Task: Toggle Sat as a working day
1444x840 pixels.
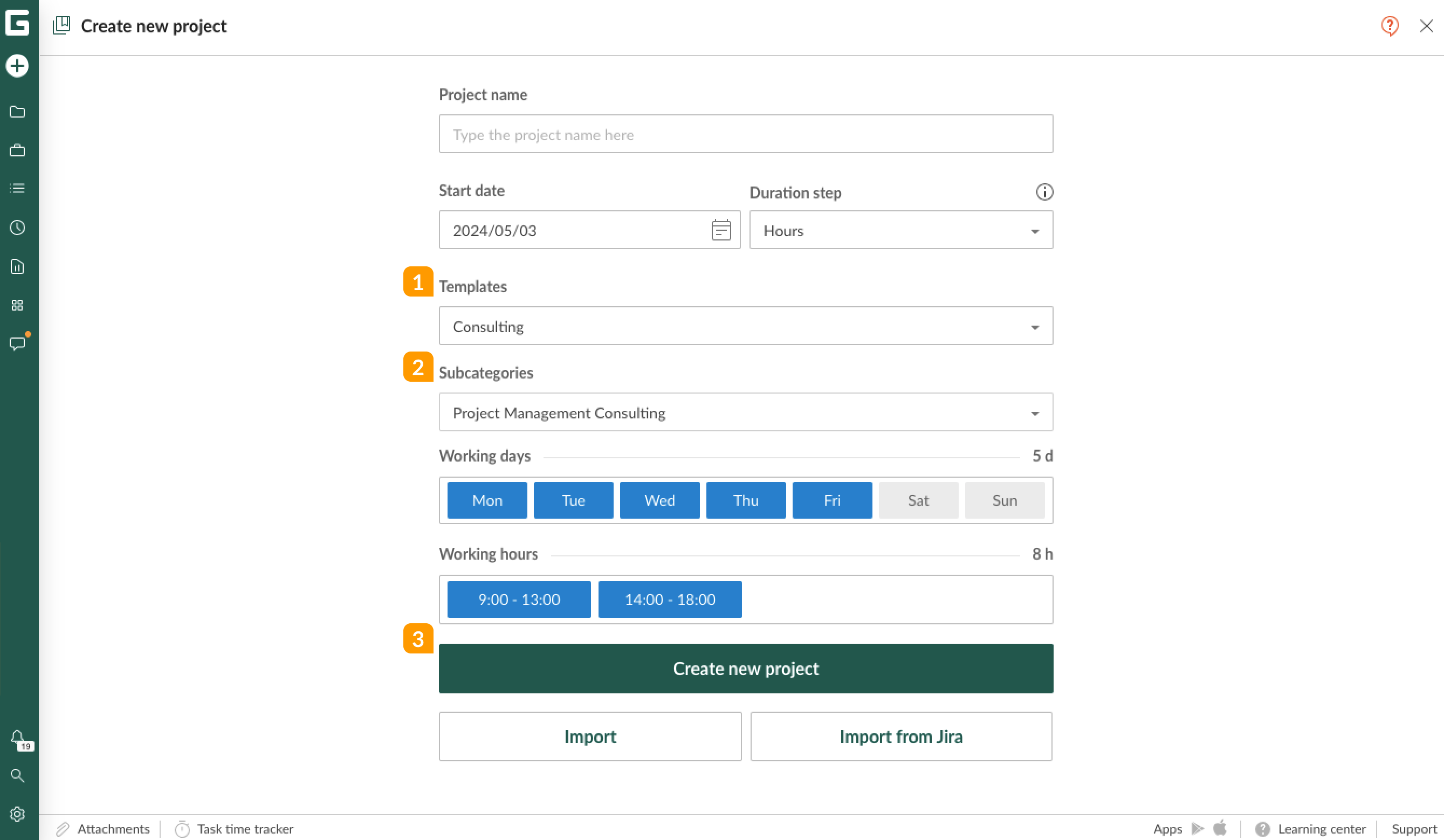Action: pos(918,500)
